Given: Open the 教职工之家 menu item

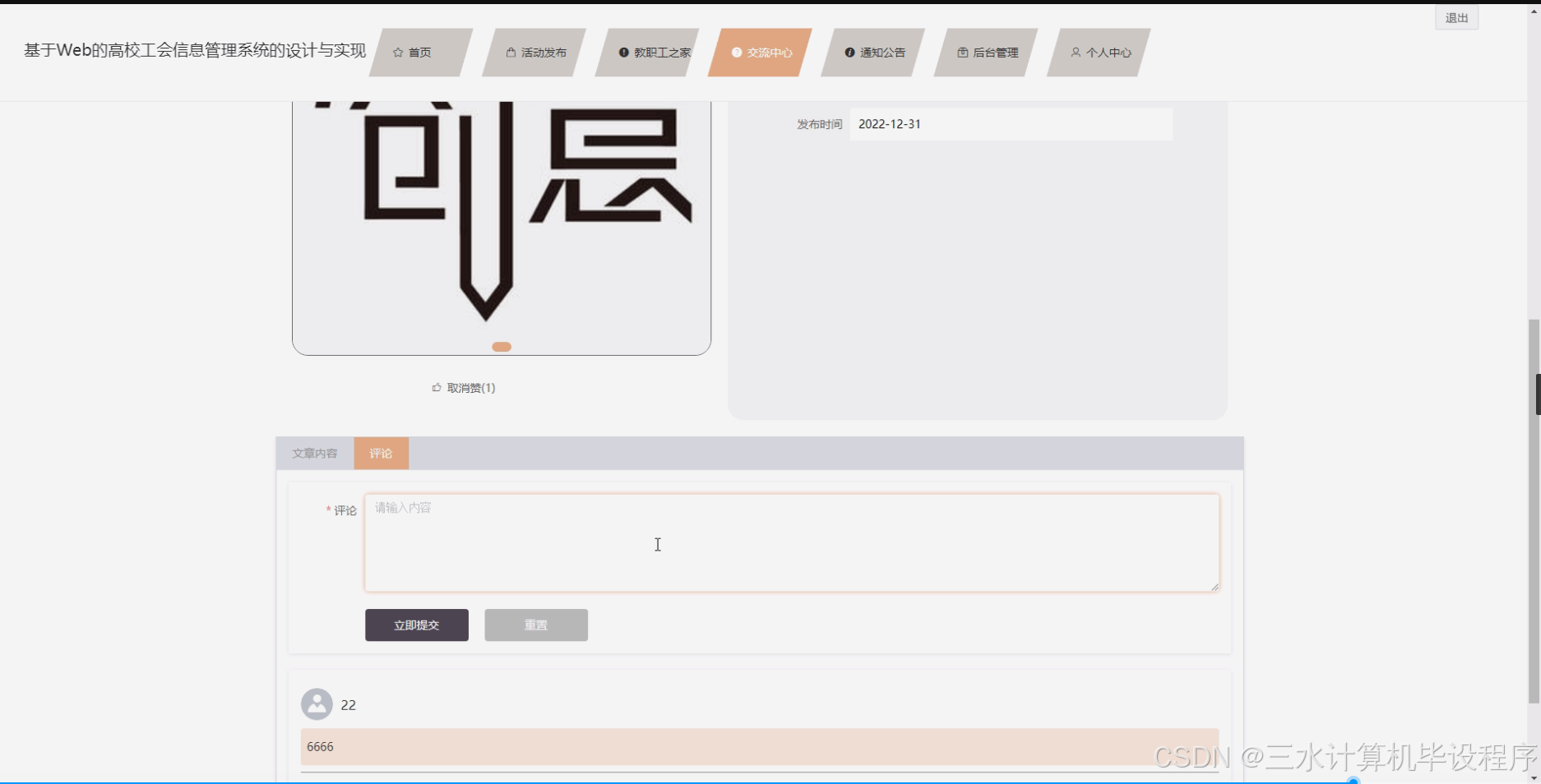Looking at the screenshot, I should coord(647,53).
